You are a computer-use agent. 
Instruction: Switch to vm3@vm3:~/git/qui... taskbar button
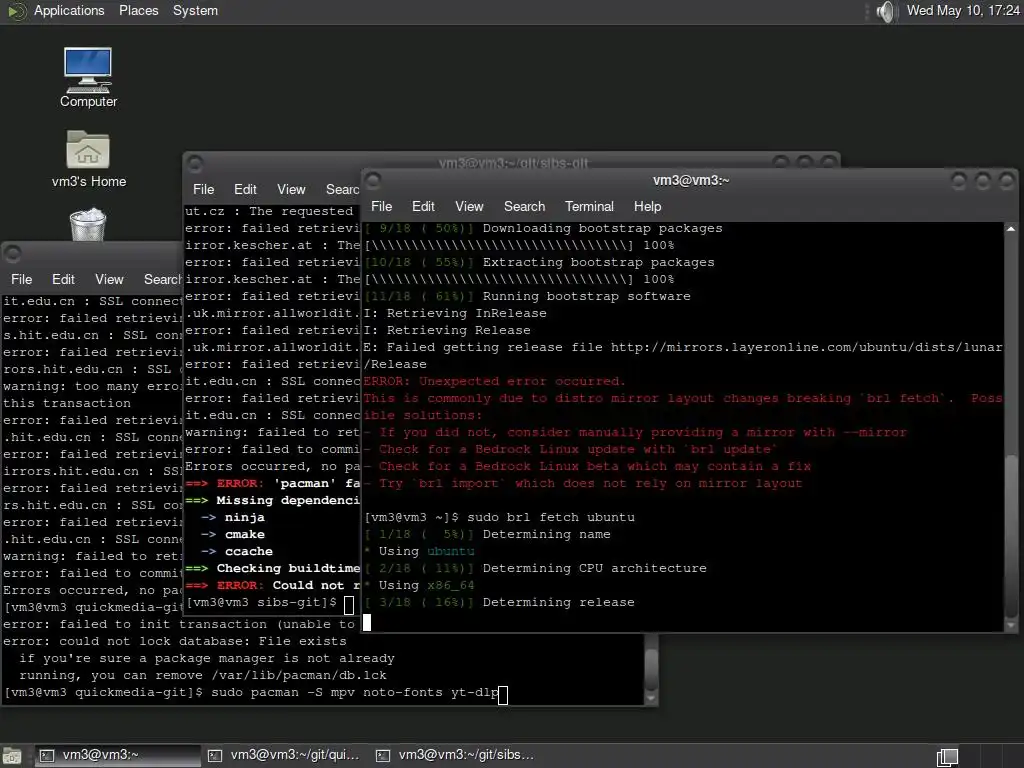(x=284, y=756)
